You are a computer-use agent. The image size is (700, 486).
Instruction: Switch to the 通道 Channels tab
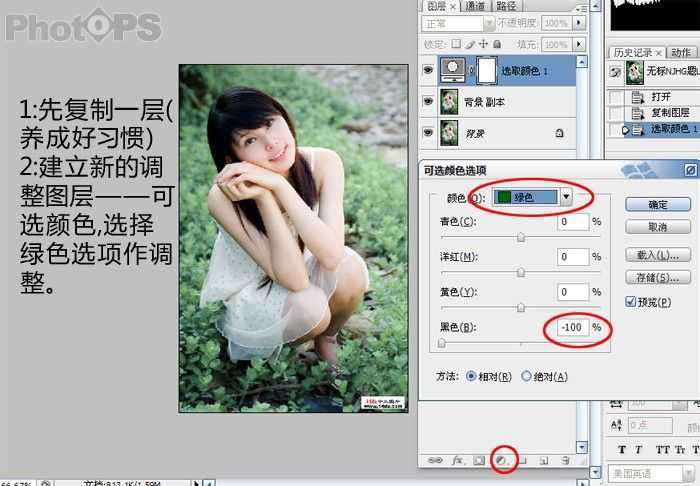tap(475, 6)
